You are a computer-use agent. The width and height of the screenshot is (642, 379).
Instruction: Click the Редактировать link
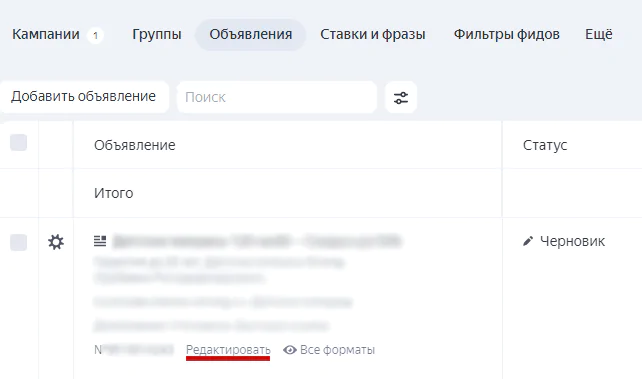[228, 350]
